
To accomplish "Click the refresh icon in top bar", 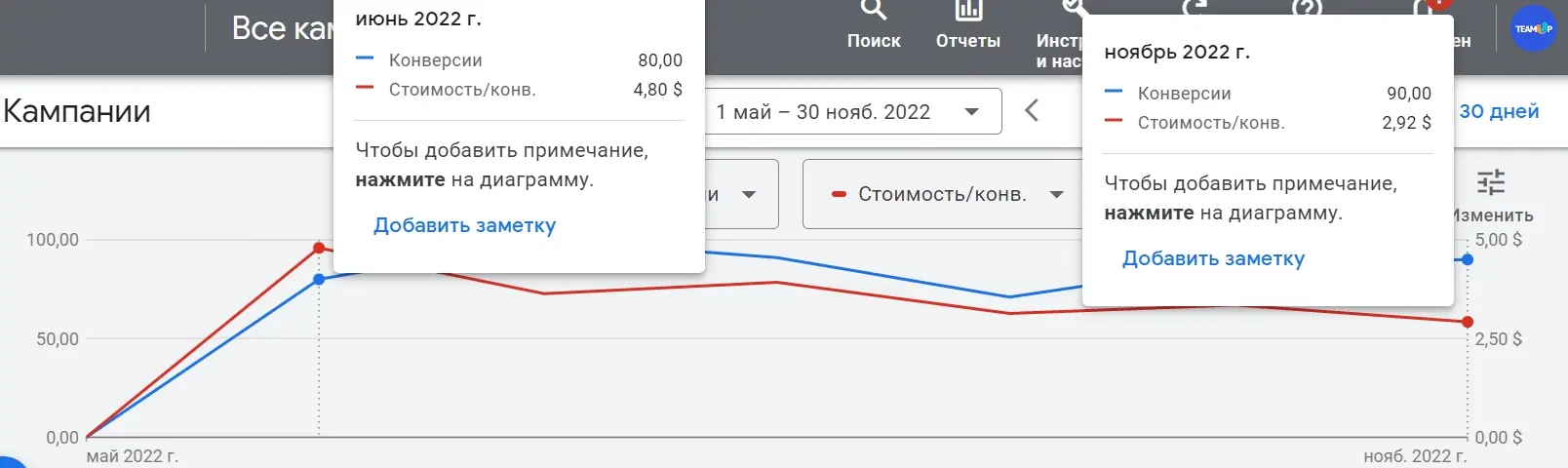I will point(1195,8).
